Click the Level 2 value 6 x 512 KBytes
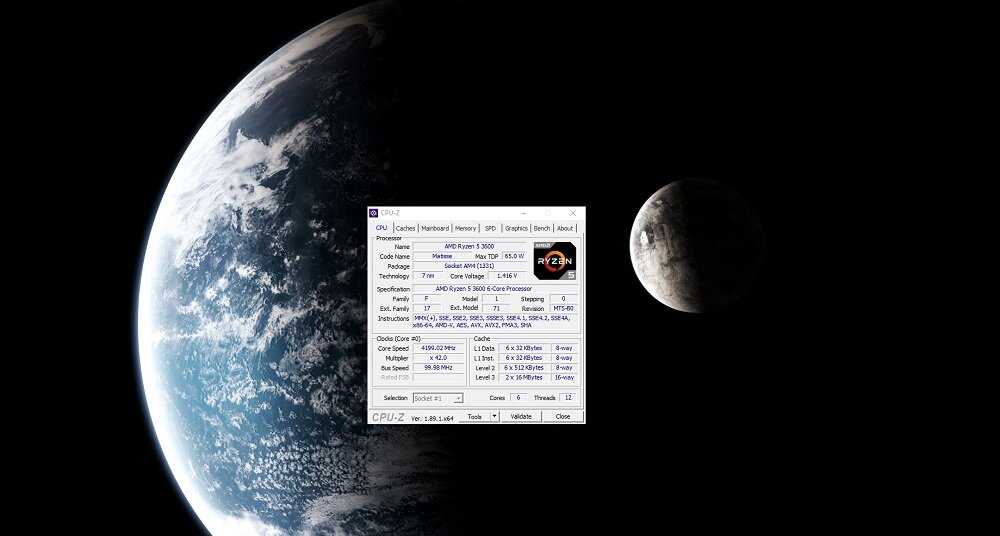The height and width of the screenshot is (536, 1000). [x=524, y=368]
